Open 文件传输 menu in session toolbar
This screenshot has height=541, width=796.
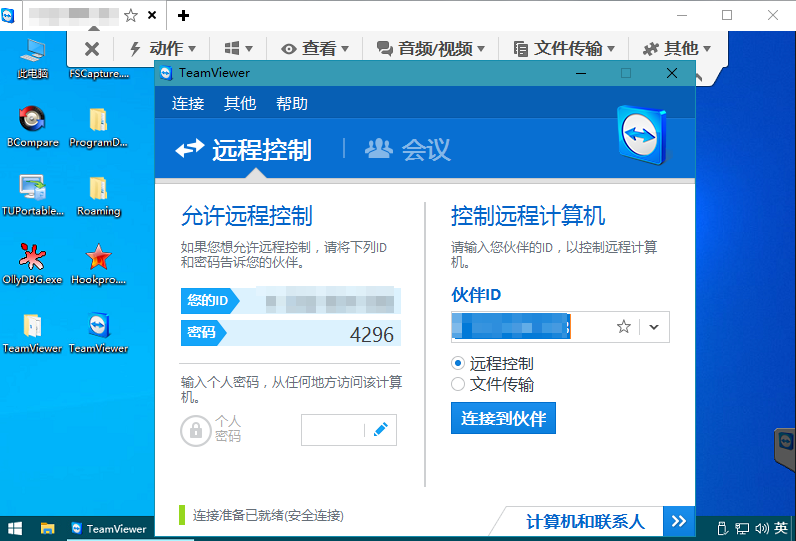point(564,49)
